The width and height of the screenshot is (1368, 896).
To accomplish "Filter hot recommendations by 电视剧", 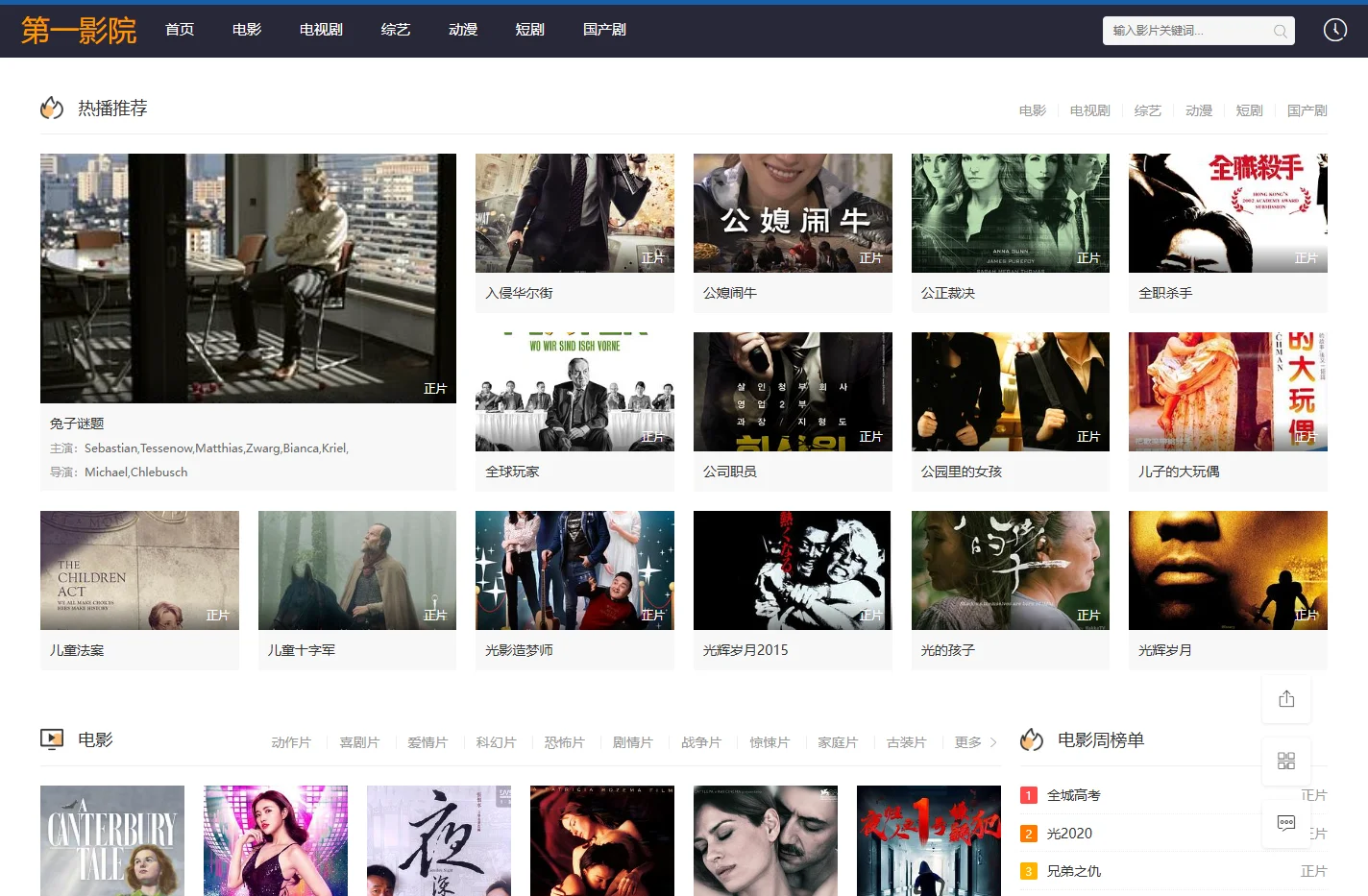I will (1090, 110).
